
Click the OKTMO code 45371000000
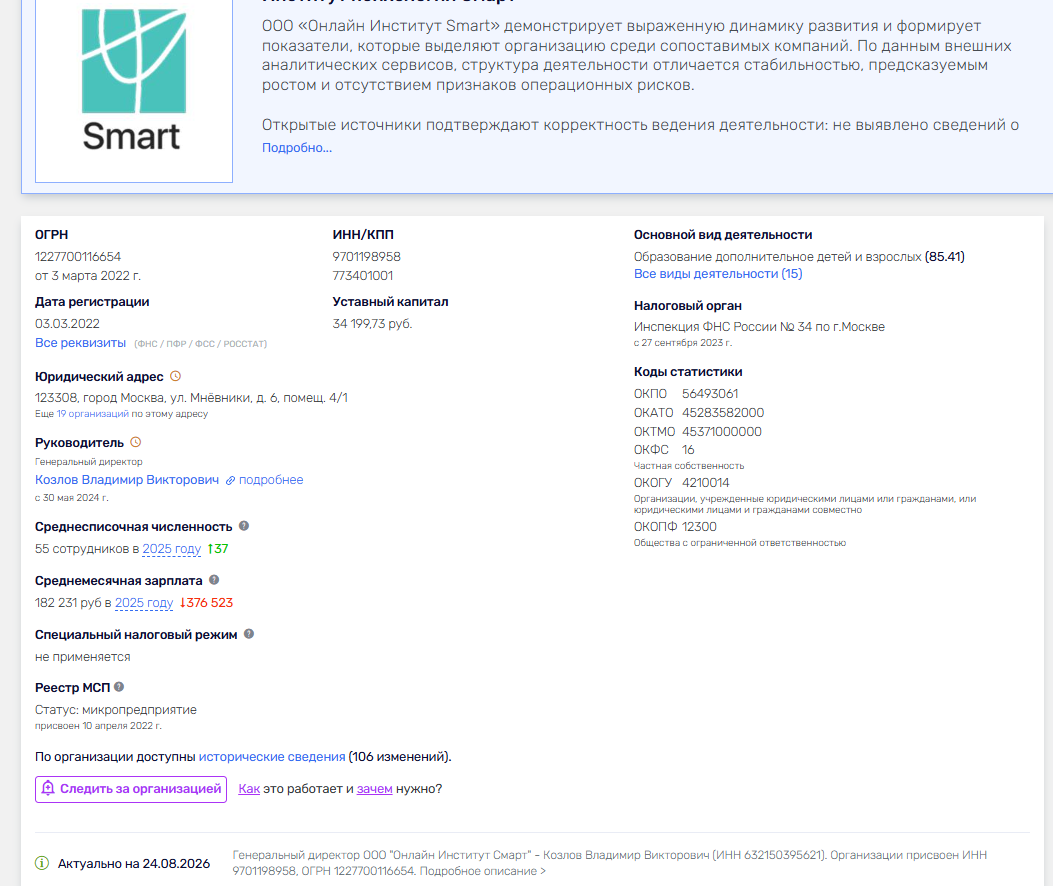pos(722,432)
